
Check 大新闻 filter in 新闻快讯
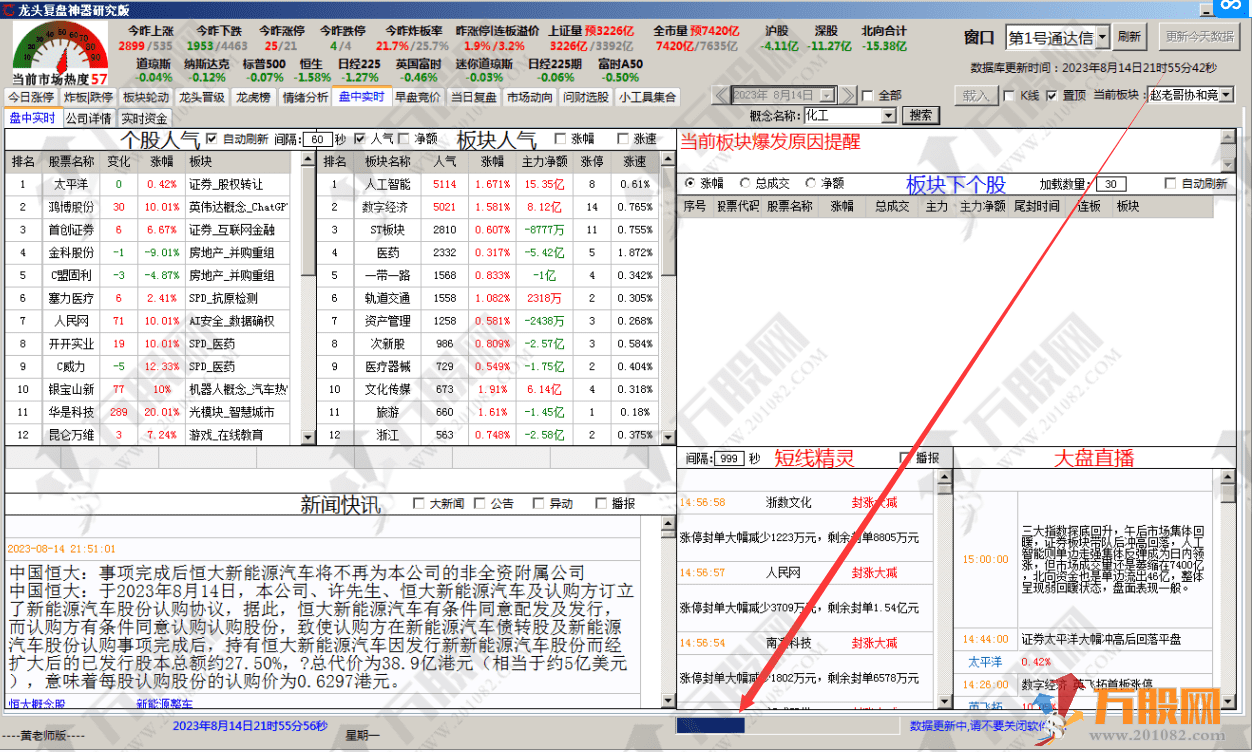click(x=420, y=504)
